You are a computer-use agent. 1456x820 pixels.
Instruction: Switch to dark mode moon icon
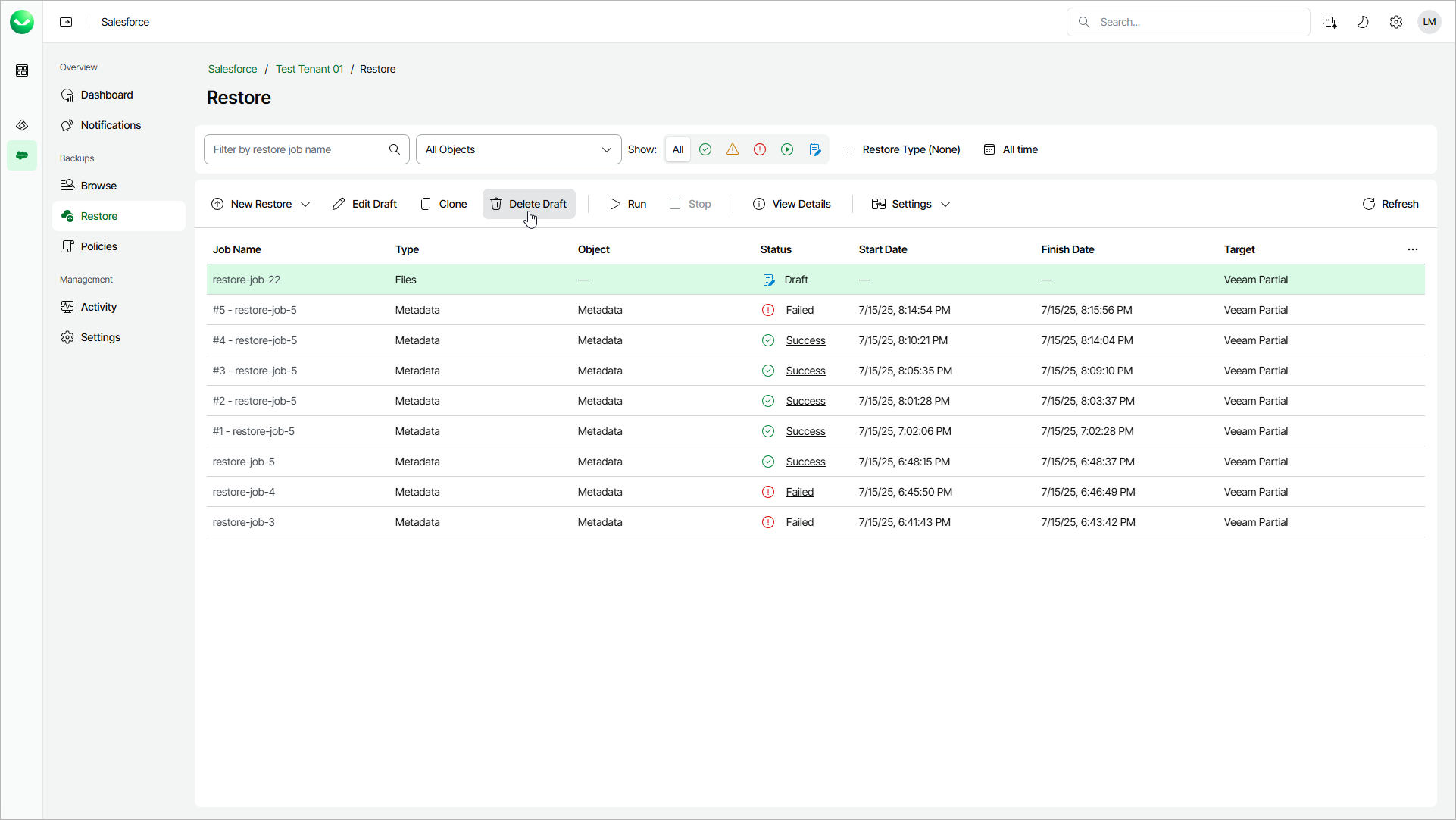click(1363, 22)
